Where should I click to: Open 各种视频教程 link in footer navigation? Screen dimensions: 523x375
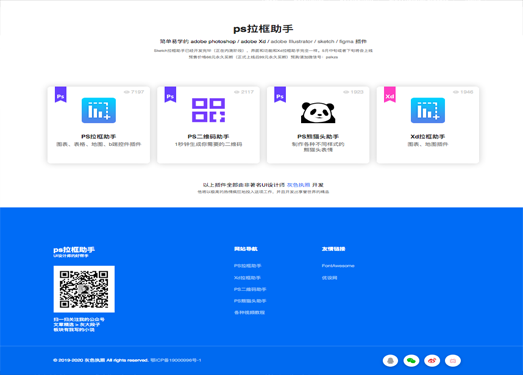click(x=249, y=313)
